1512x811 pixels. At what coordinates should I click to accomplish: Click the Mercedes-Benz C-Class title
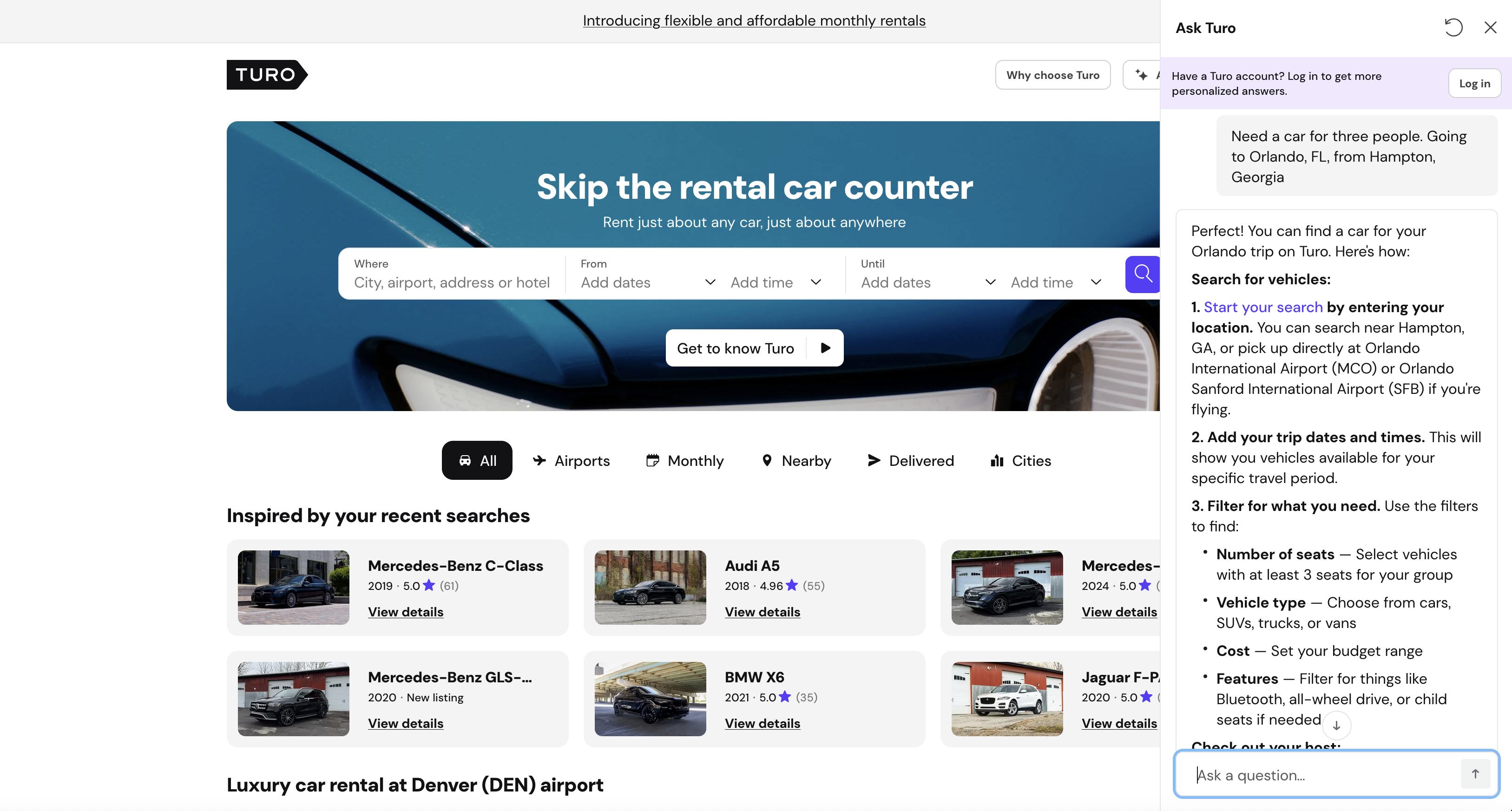point(455,566)
